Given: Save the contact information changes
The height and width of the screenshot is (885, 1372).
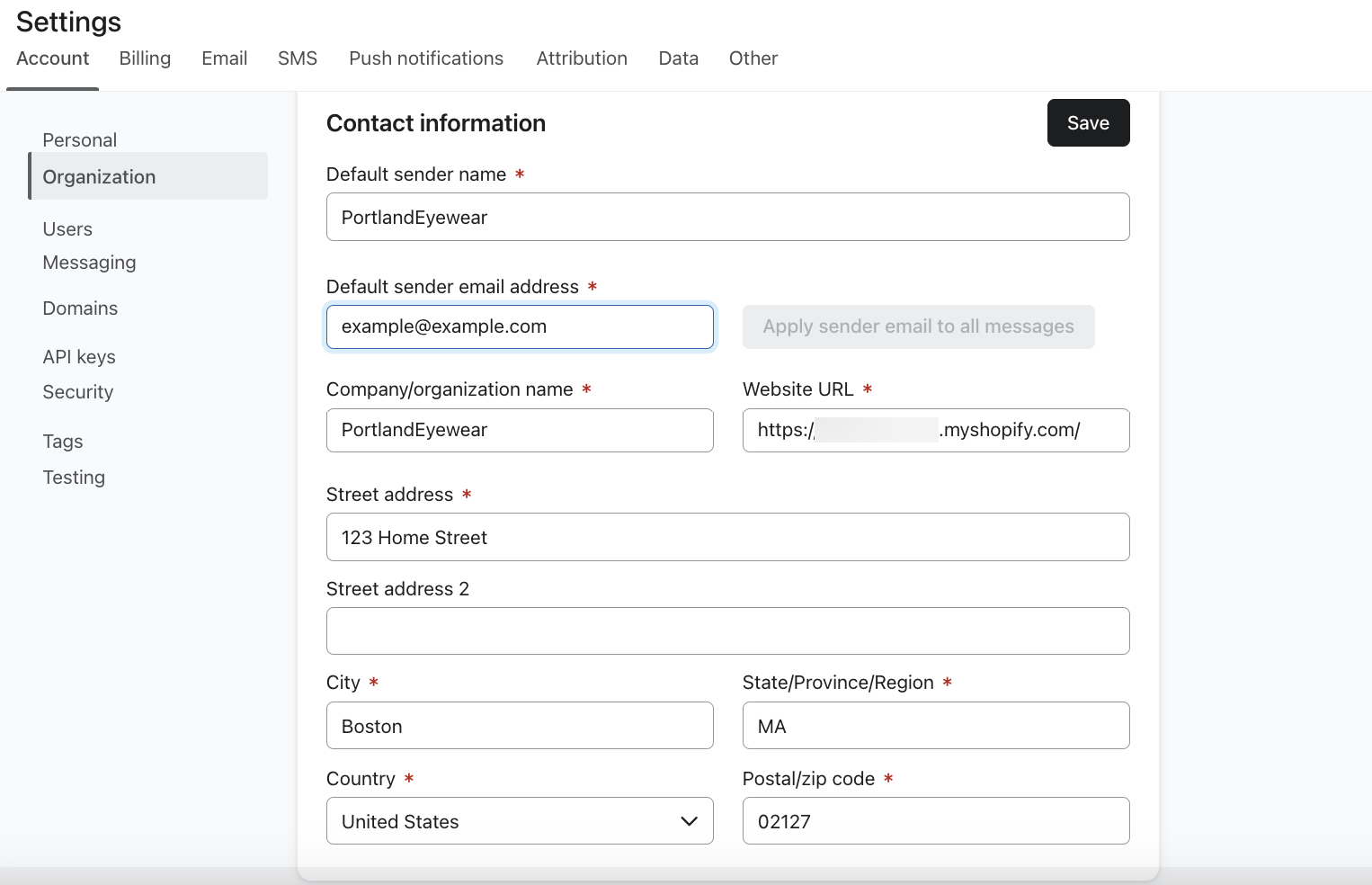Looking at the screenshot, I should (x=1088, y=122).
